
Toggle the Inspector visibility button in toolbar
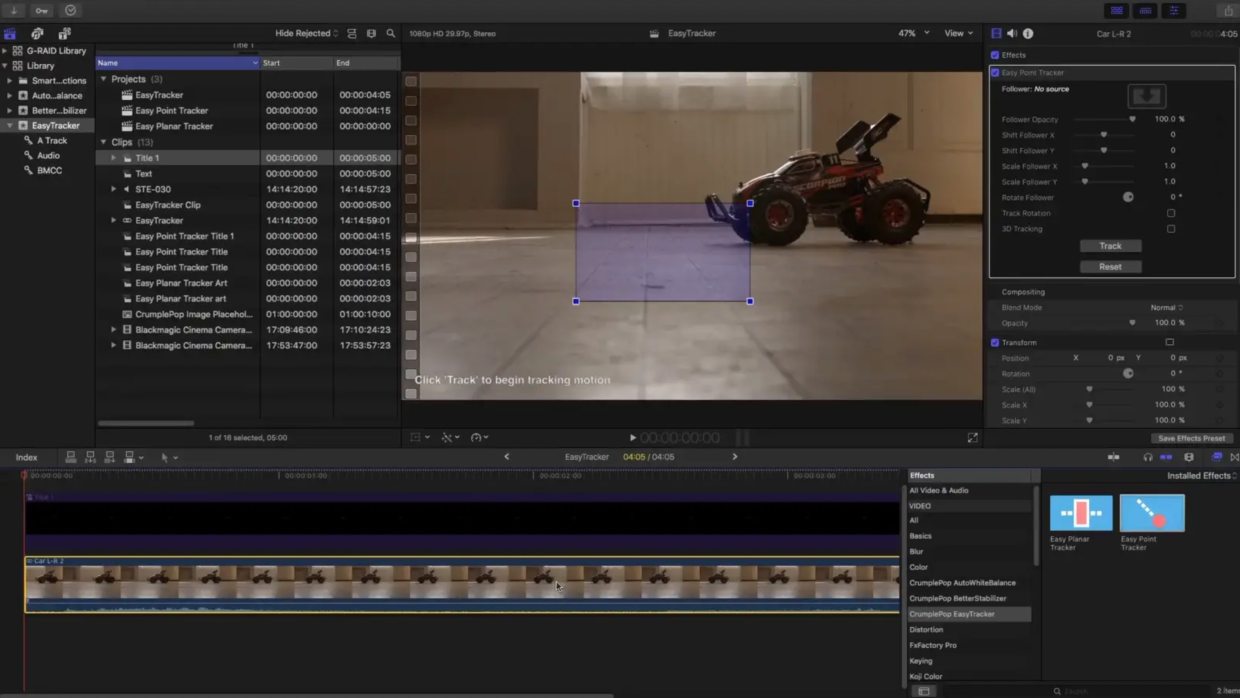[x=1174, y=10]
